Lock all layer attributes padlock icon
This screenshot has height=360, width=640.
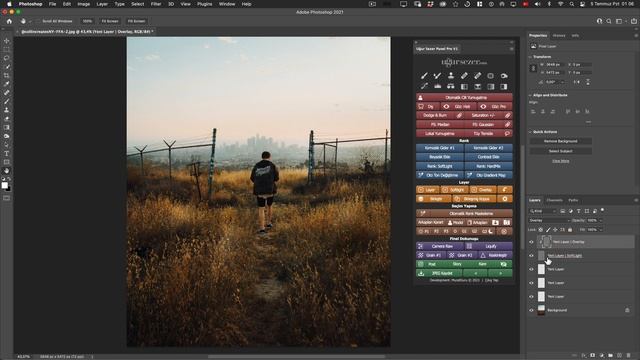tap(570, 230)
